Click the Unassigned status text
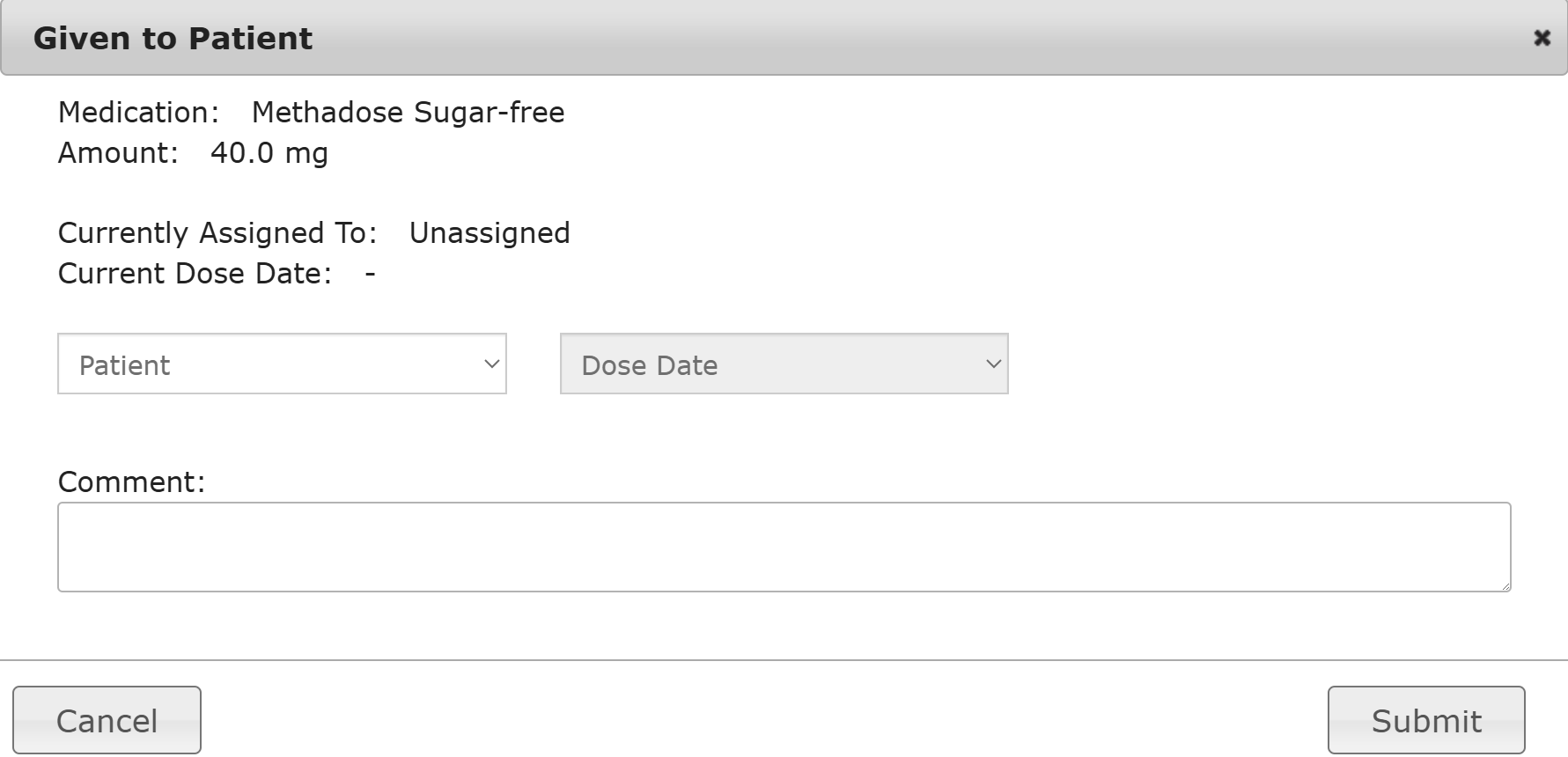The width and height of the screenshot is (1568, 757). pyautogui.click(x=490, y=233)
